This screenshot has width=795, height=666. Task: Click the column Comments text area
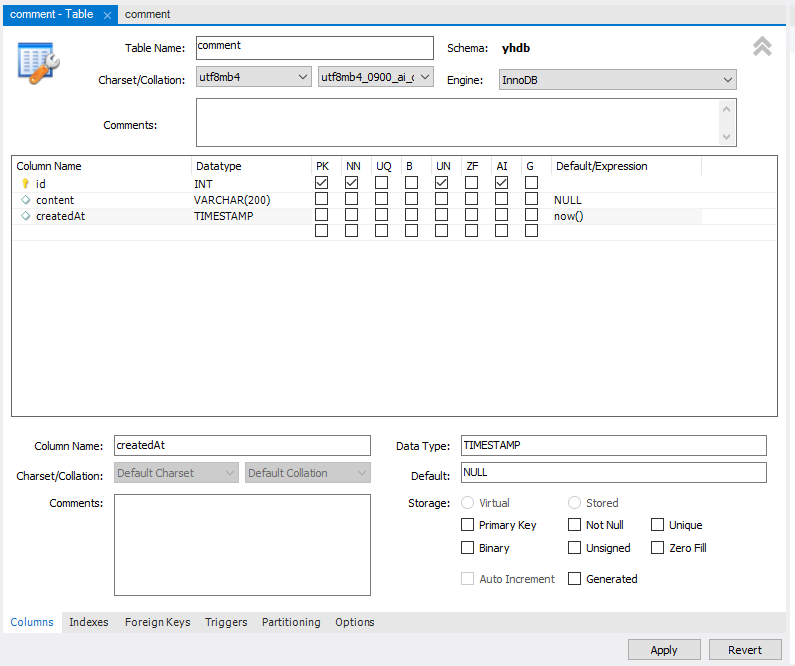click(242, 545)
